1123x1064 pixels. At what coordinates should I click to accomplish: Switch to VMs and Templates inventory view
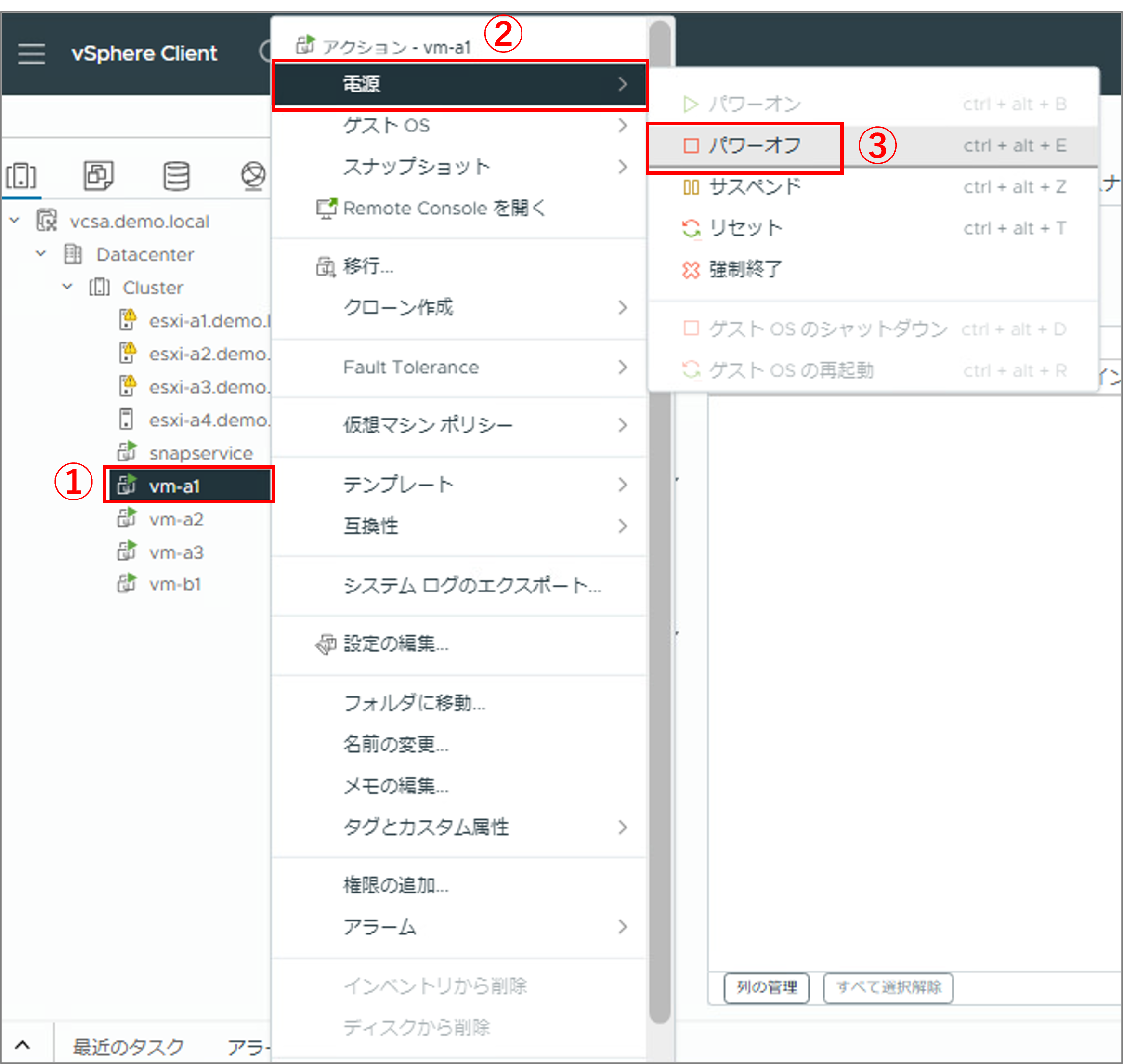(x=99, y=175)
